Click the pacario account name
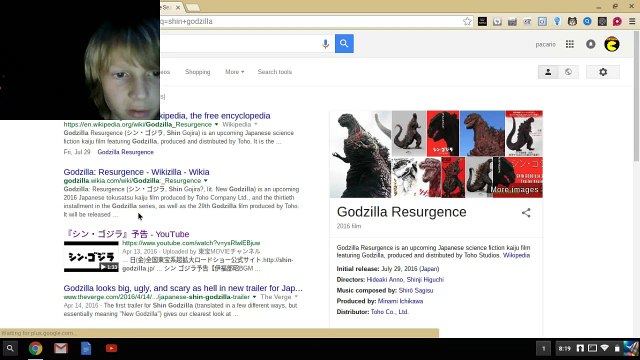This screenshot has width=640, height=360. (x=545, y=44)
